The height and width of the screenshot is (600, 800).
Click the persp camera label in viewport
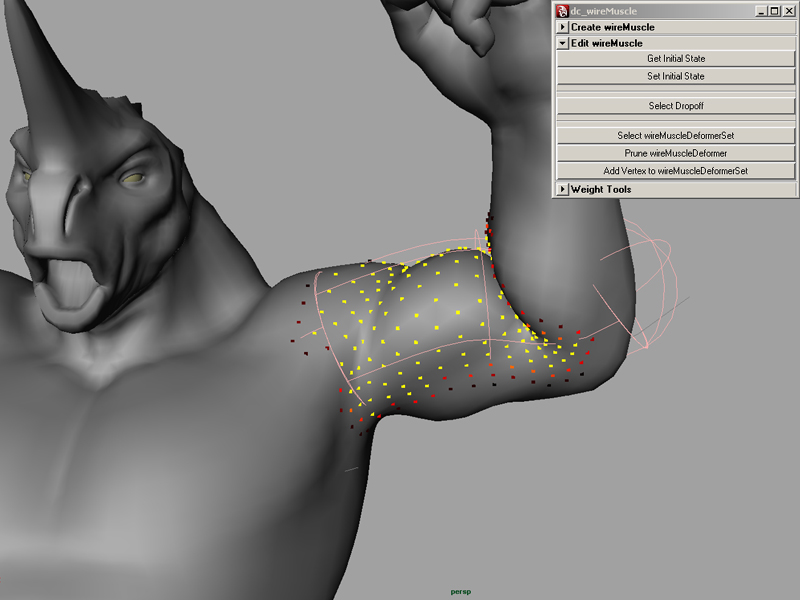[x=461, y=592]
